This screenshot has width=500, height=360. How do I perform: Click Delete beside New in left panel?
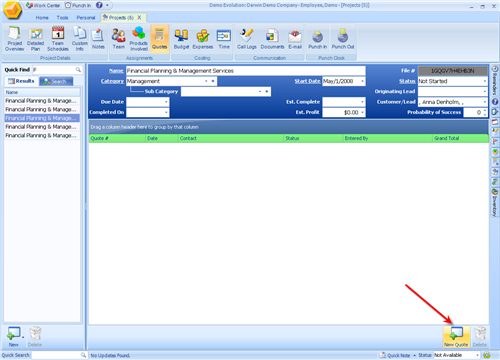click(35, 337)
